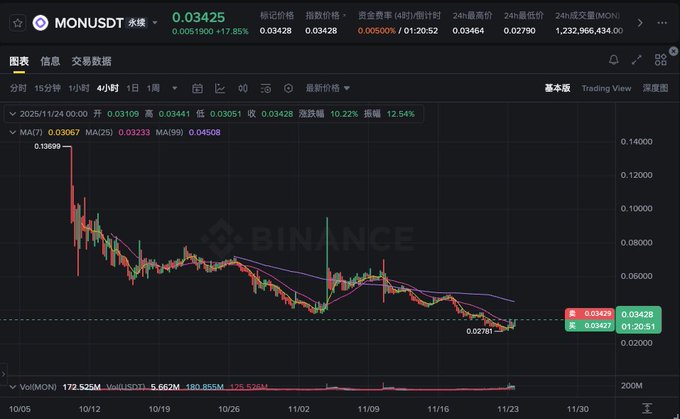Image resolution: width=680 pixels, height=419 pixels.
Task: Open more options ellipsis in header
Action: point(662,23)
